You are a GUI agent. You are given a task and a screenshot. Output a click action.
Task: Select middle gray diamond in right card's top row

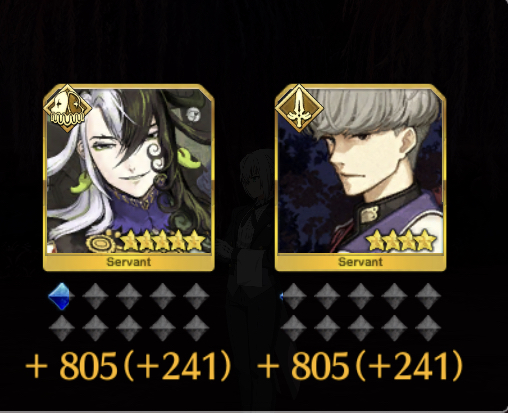361,296
